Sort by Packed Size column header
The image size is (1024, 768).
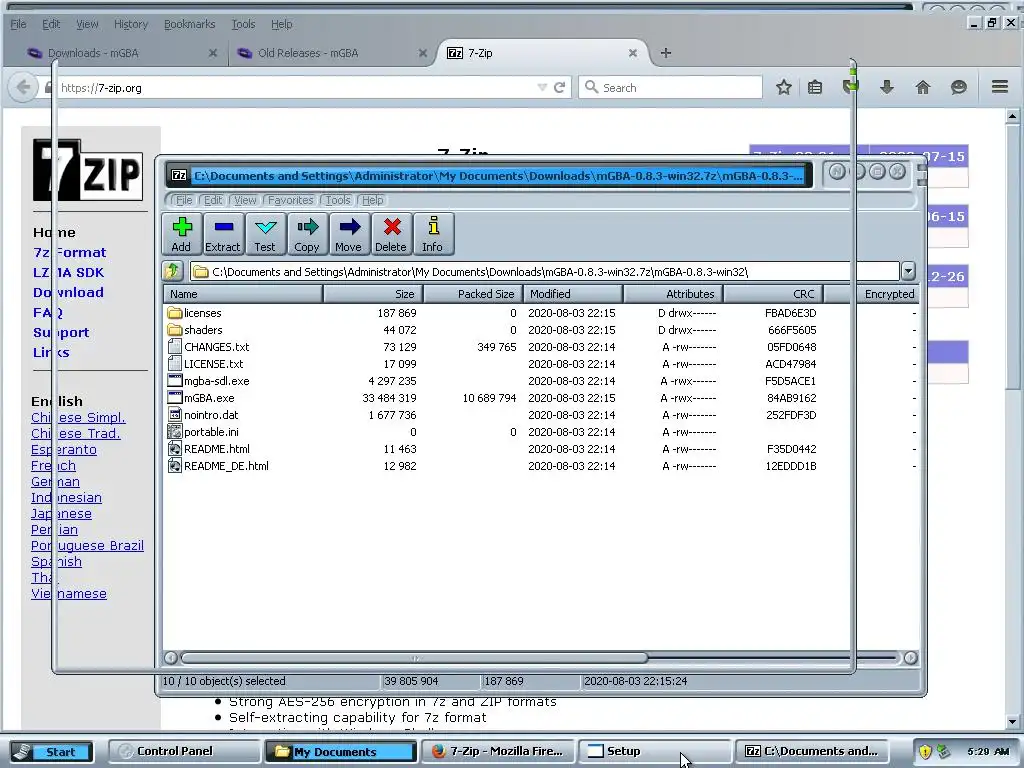click(x=473, y=294)
